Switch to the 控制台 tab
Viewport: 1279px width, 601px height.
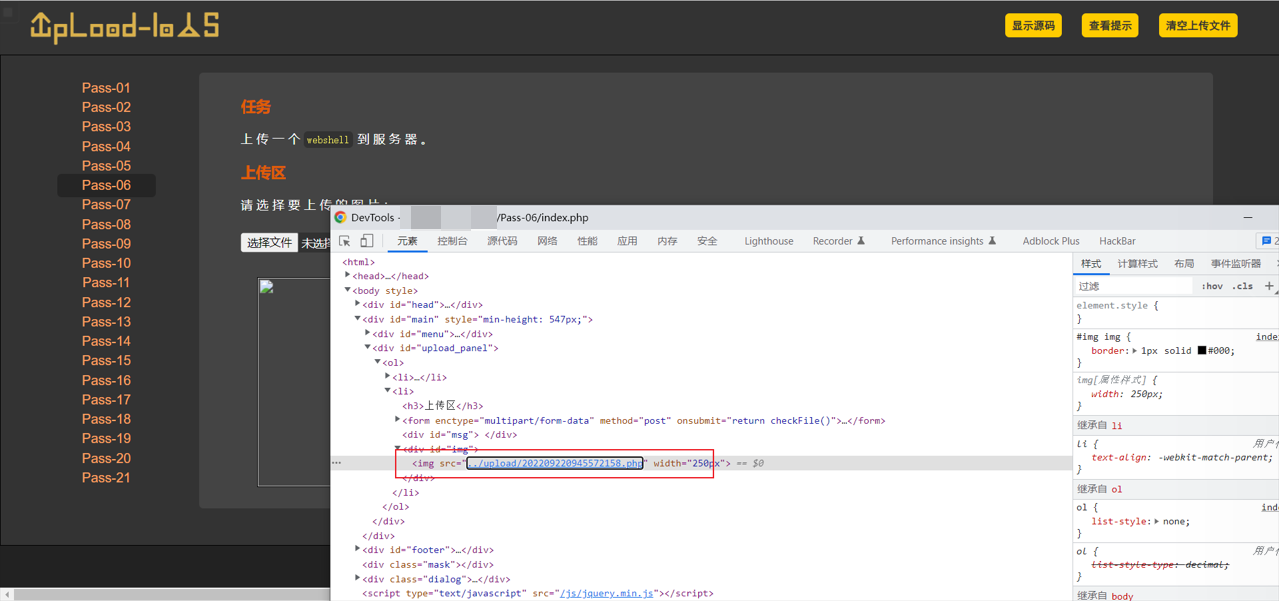452,241
